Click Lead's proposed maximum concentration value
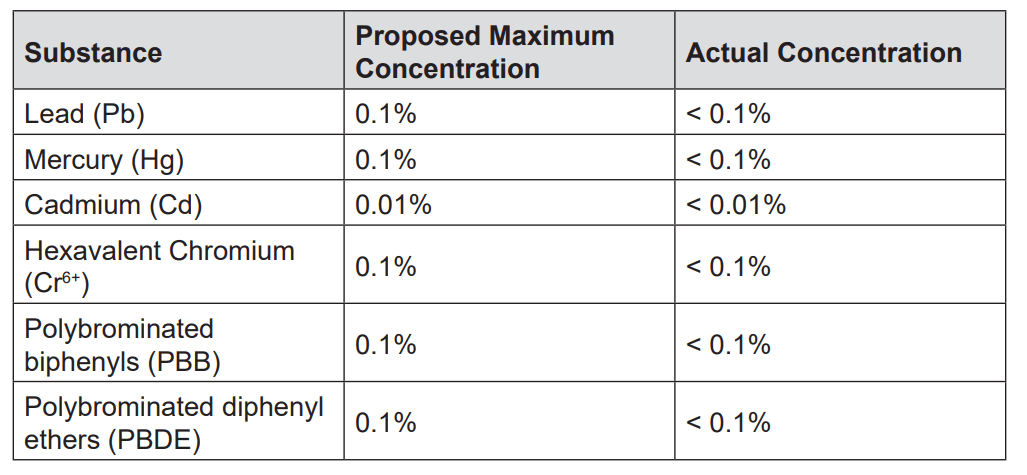 click(386, 114)
